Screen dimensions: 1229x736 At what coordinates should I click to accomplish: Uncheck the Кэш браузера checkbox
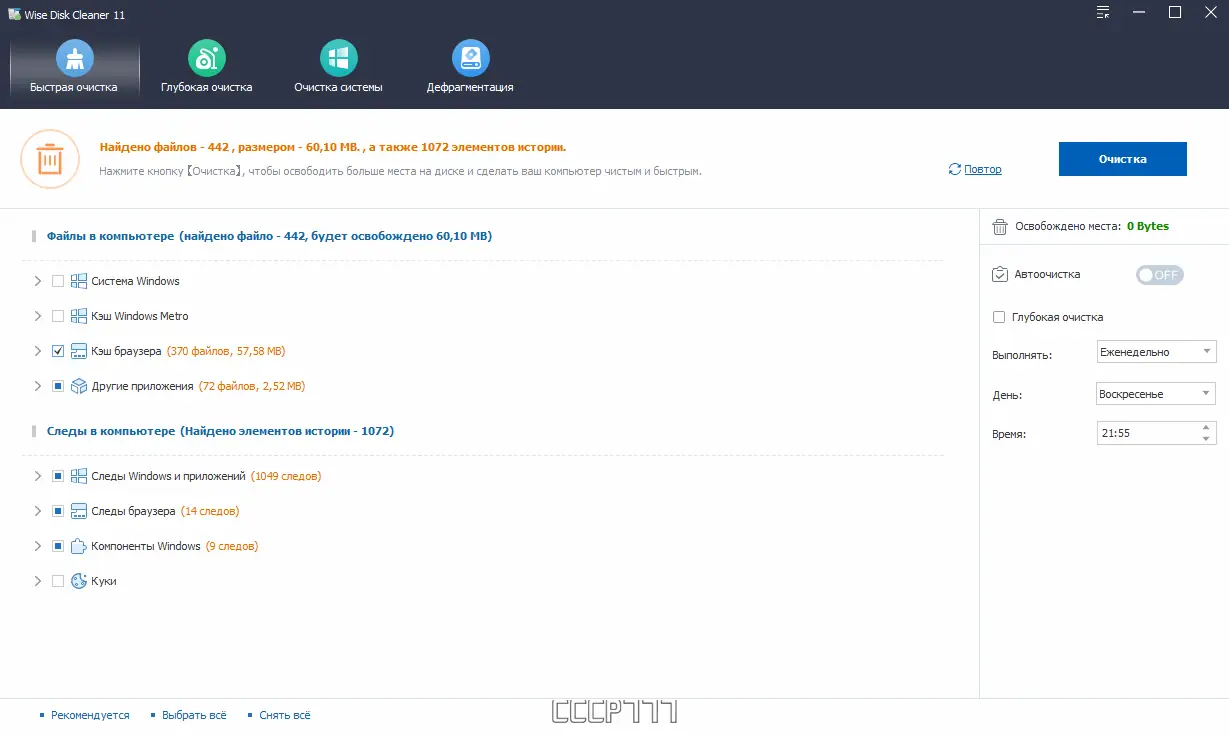(x=58, y=351)
